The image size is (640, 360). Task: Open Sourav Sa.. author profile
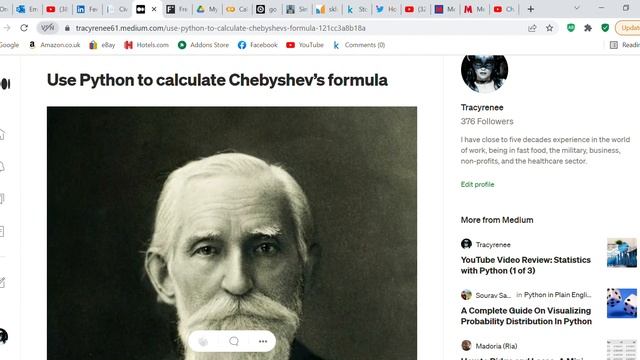[493, 295]
